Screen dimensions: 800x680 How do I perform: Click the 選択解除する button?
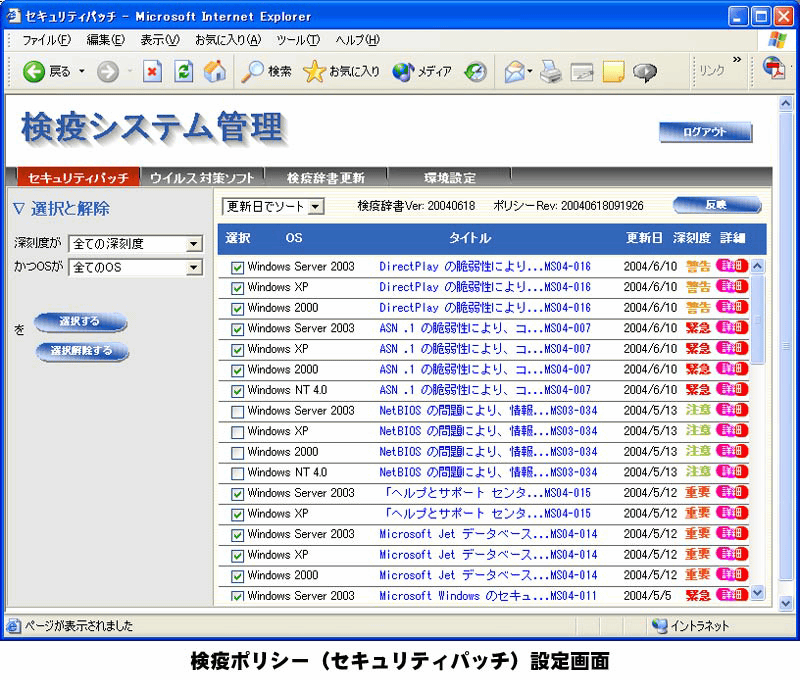click(x=82, y=350)
